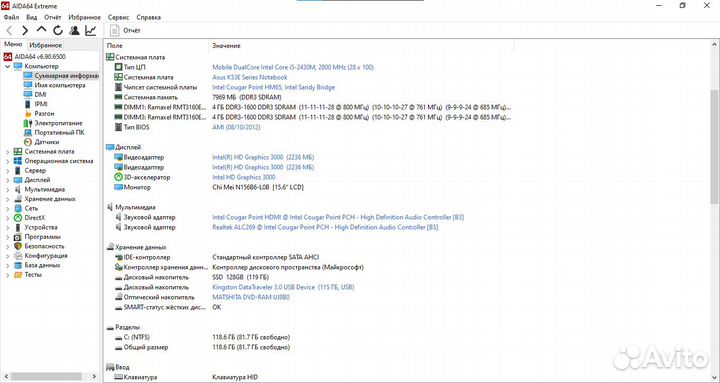The width and height of the screenshot is (720, 383).
Task: Click the Программы icon in the tree
Action: (17, 237)
